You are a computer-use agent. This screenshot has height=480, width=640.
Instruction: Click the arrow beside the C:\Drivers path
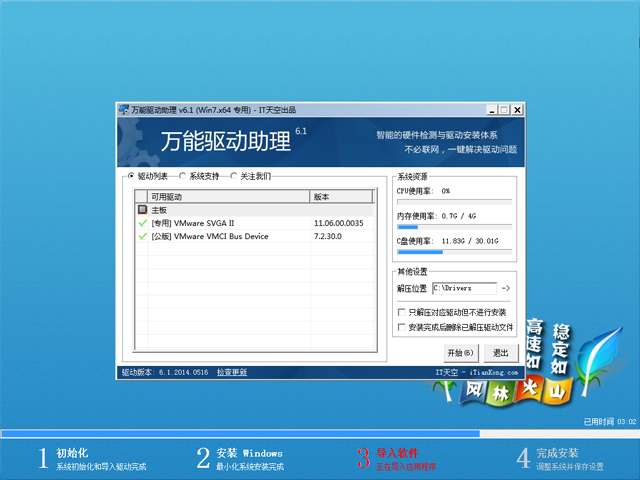coord(506,289)
